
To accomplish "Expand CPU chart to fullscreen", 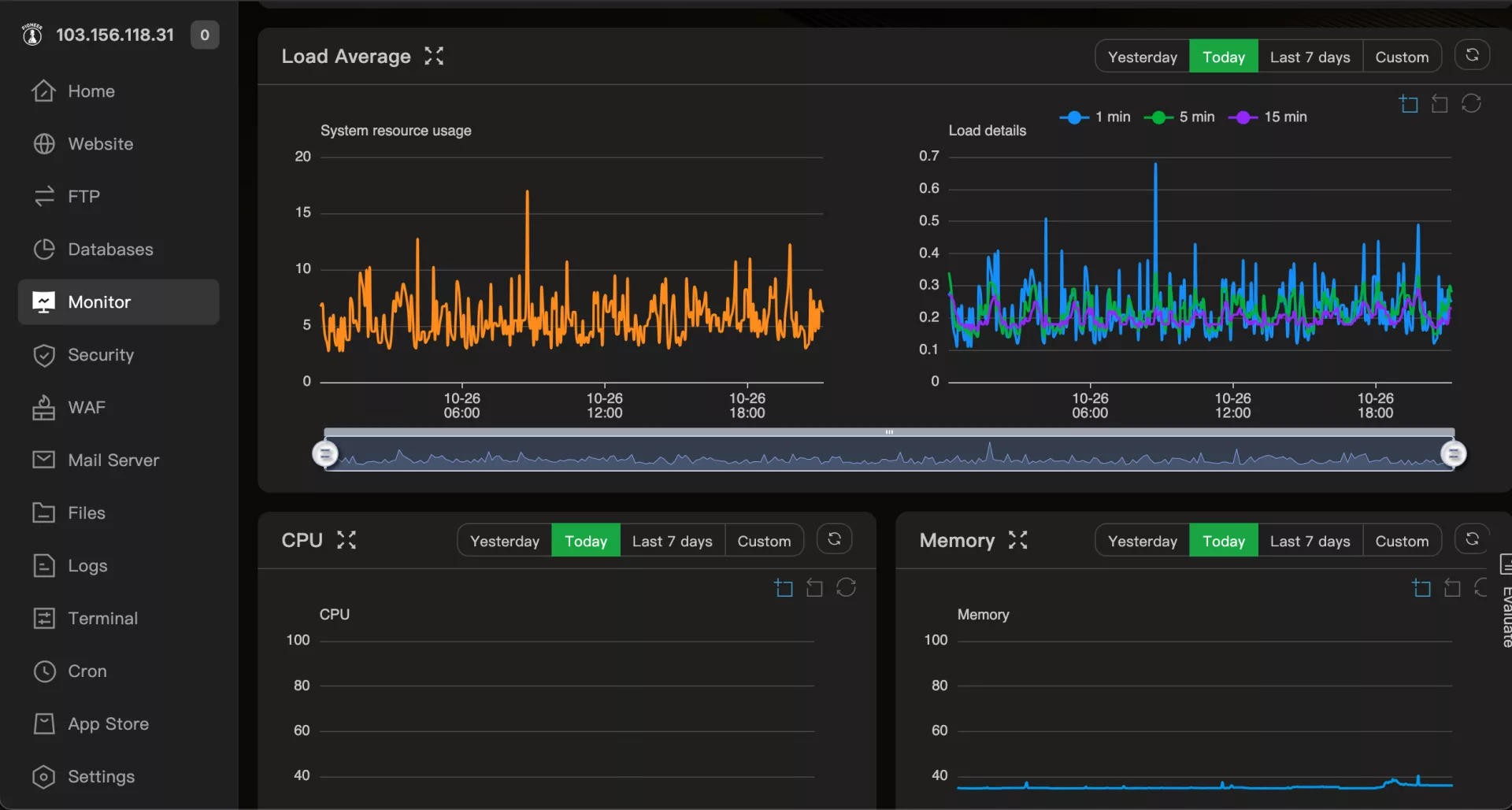I will coord(346,540).
